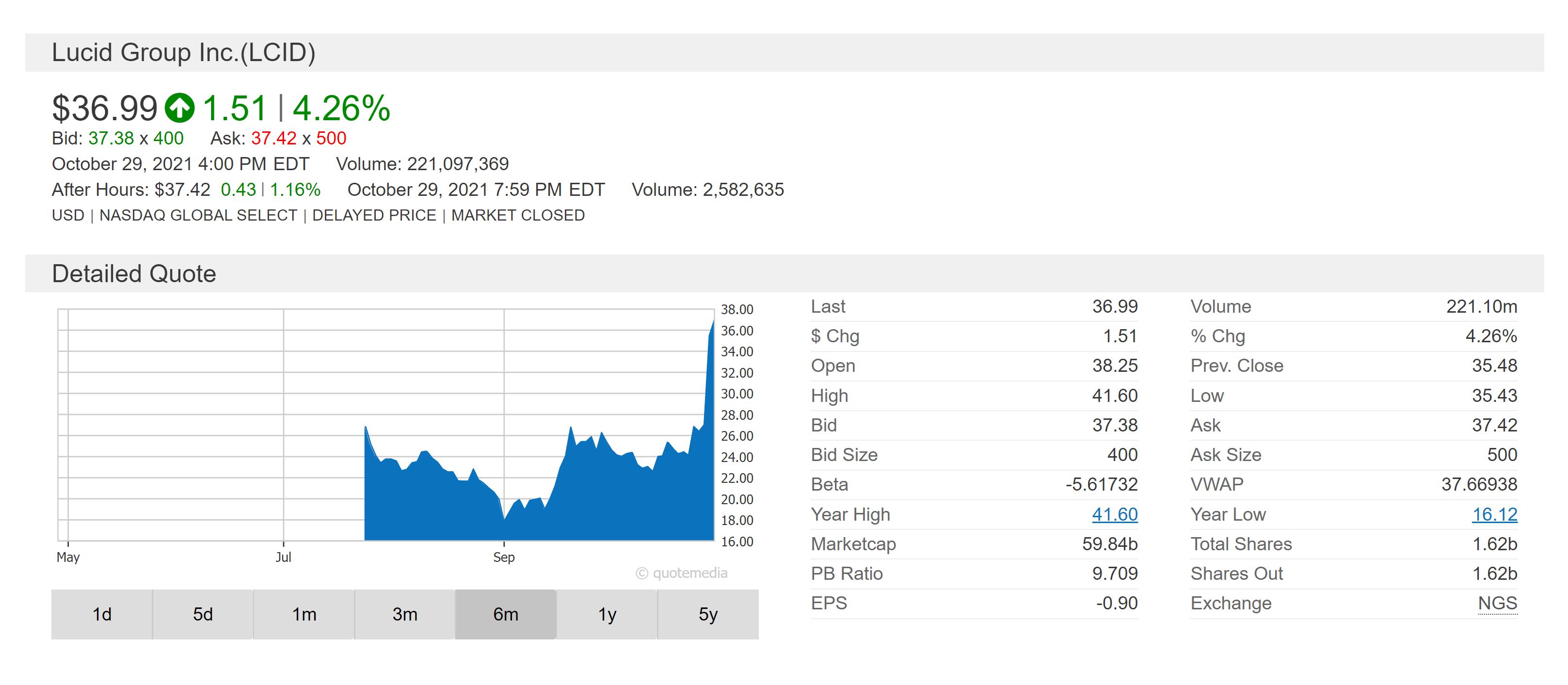Click the Marketcap 59.84b value
The image size is (1568, 685).
tap(1110, 544)
